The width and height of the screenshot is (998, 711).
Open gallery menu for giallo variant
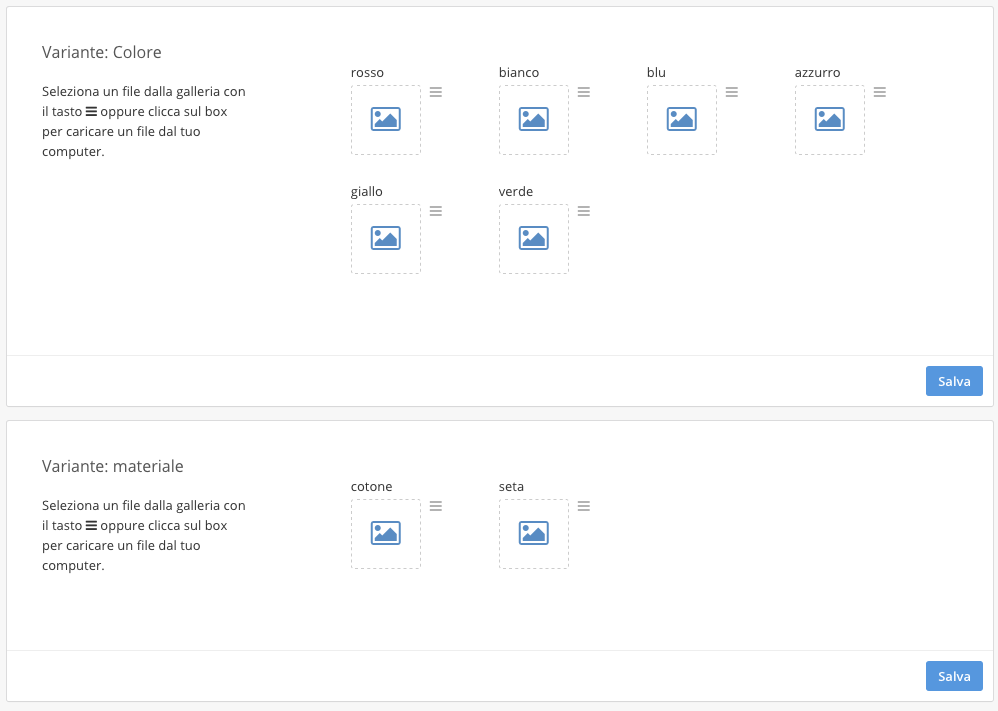436,211
